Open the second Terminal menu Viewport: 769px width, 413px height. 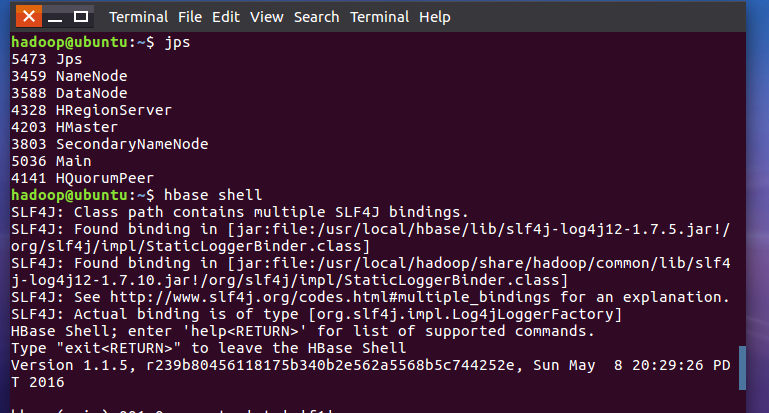379,17
